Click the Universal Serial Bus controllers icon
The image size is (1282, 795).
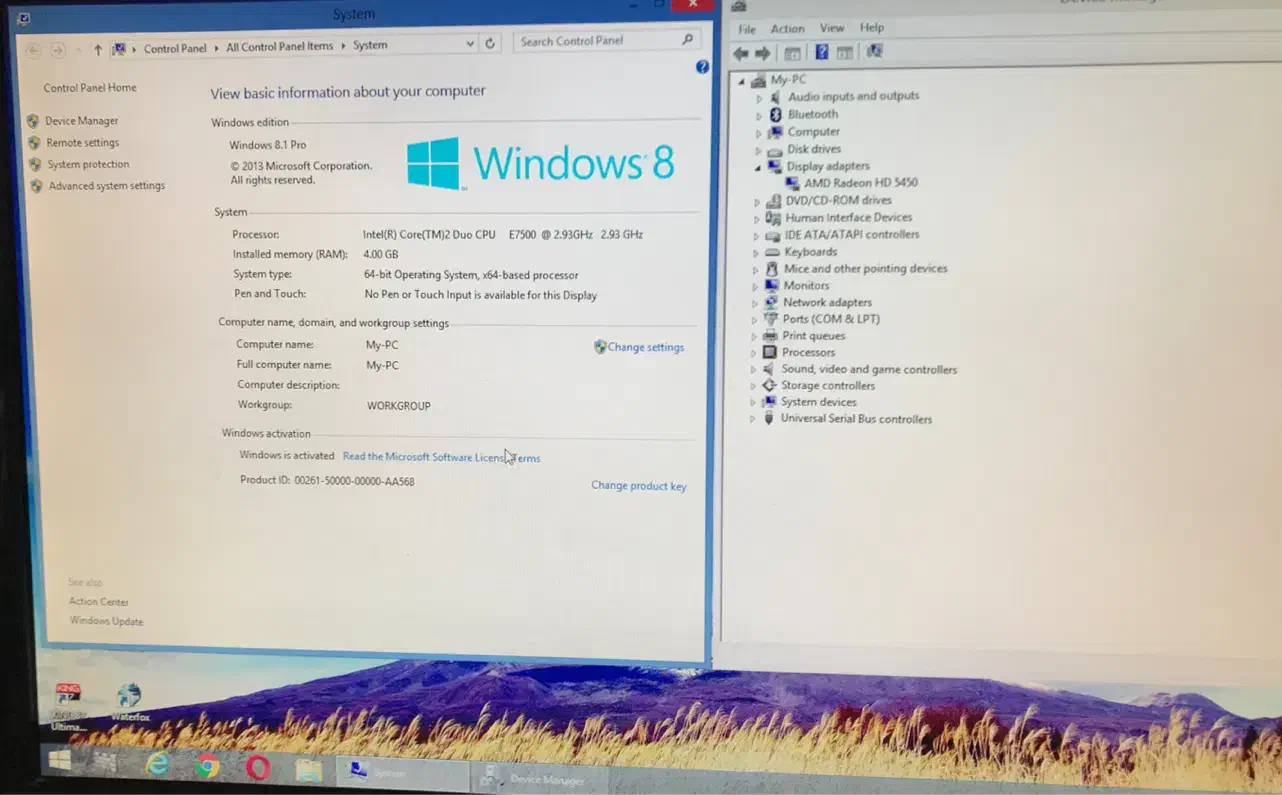[769, 419]
